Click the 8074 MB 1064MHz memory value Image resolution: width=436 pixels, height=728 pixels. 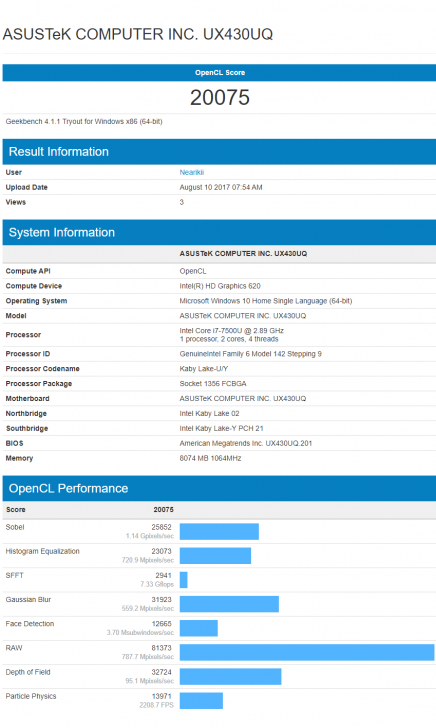210,458
